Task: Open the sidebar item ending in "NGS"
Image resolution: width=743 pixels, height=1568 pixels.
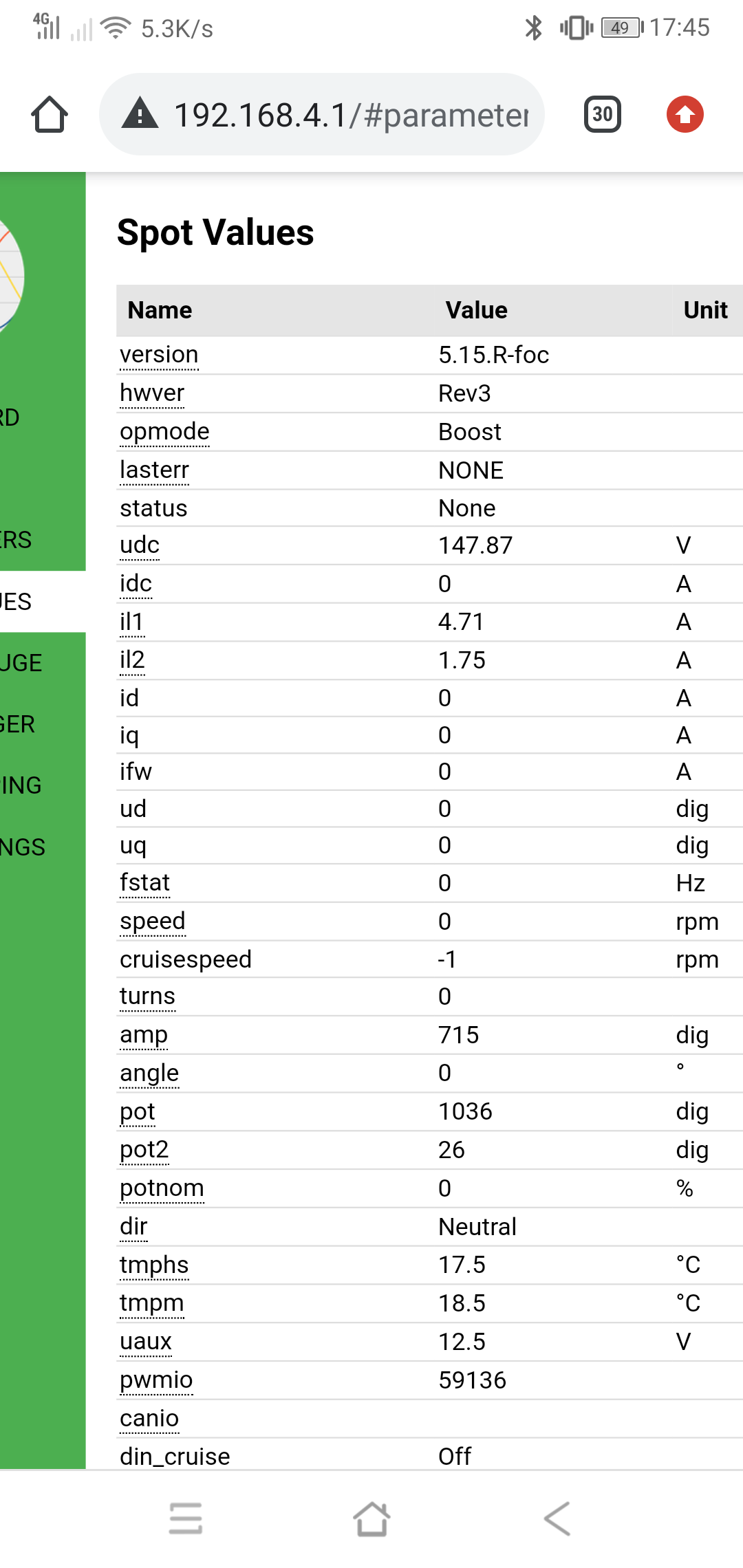Action: coord(23,847)
